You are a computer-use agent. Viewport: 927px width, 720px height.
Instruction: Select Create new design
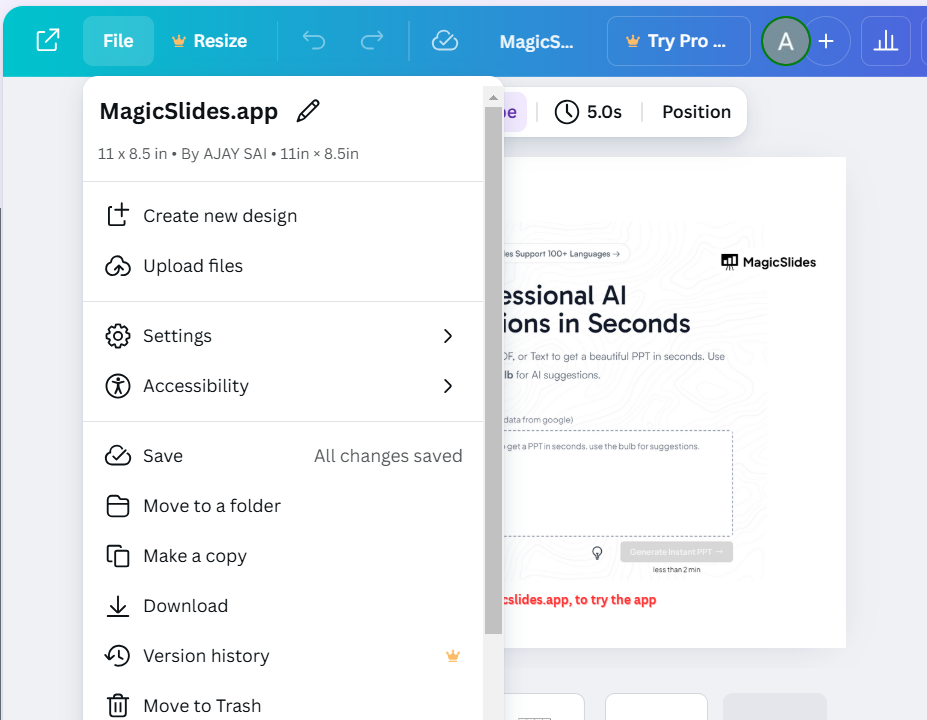coord(283,216)
